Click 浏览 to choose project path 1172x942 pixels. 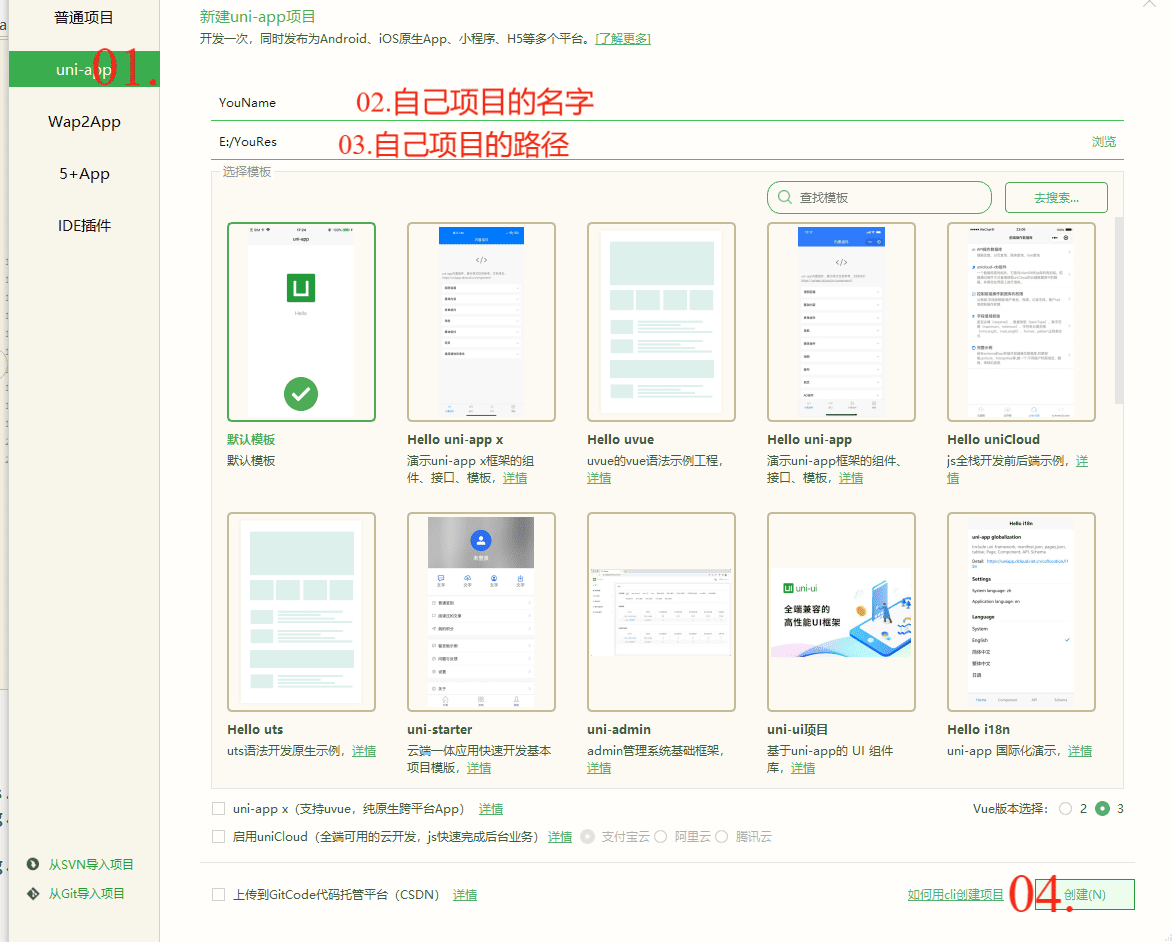1104,141
